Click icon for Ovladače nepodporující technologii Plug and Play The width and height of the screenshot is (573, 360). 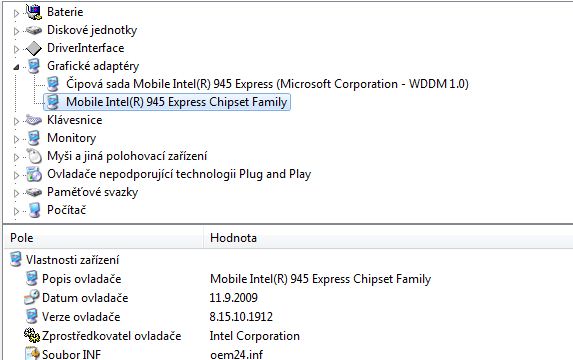tap(34, 174)
